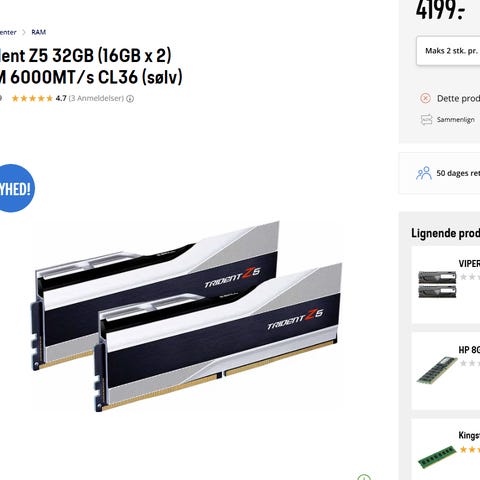Click the green circular icon below the product image
The height and width of the screenshot is (480, 480).
point(364,477)
